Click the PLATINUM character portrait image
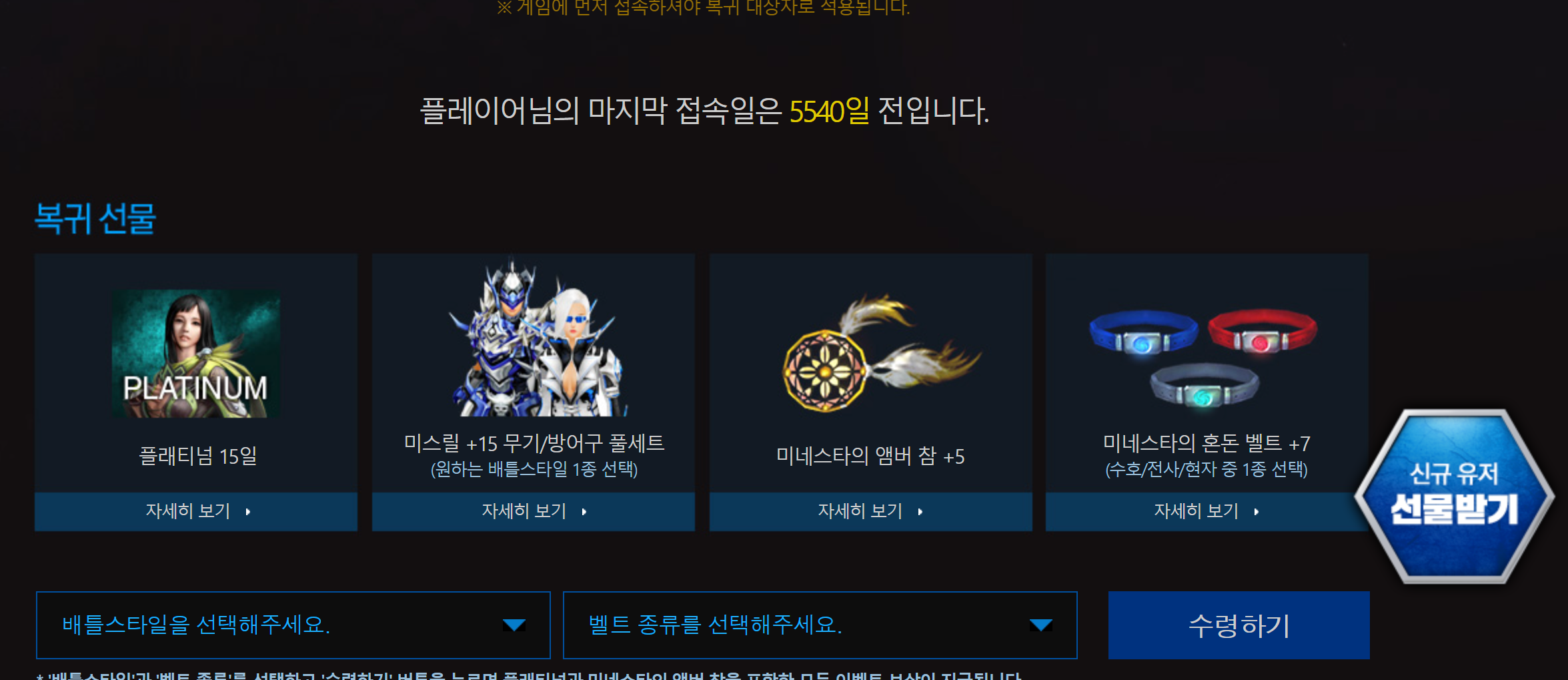The image size is (1568, 680). click(195, 354)
